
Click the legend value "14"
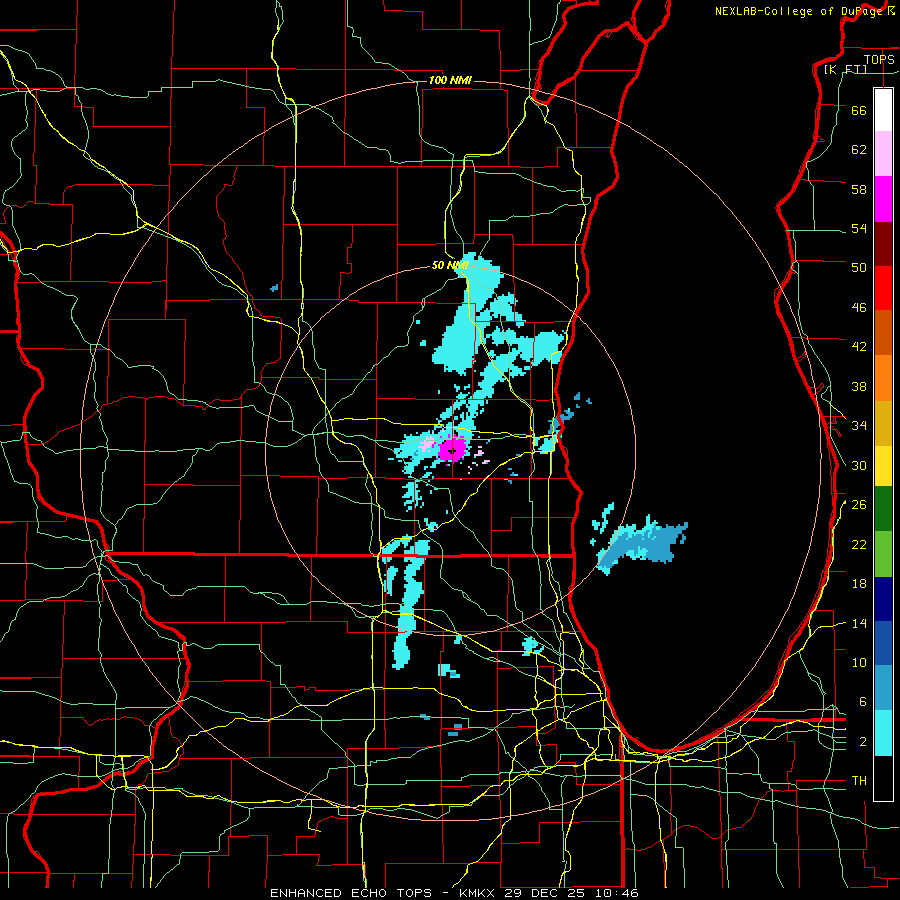(859, 623)
